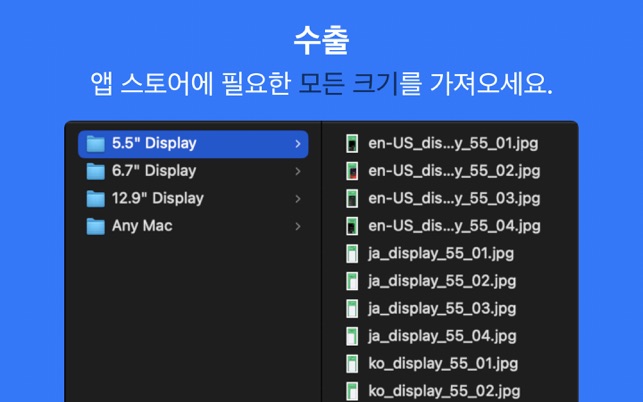Select file name en-US_dis...y_55_04.jpg
The width and height of the screenshot is (643, 402).
[x=454, y=226]
